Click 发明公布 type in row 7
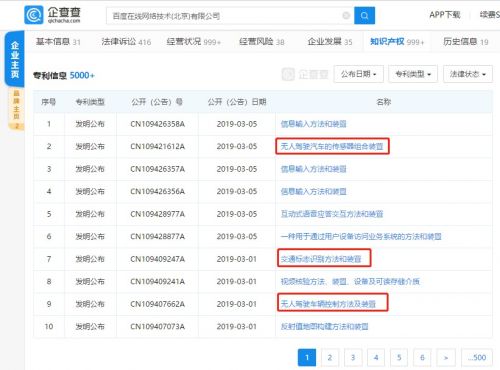This screenshot has width=500, height=370. [90, 259]
